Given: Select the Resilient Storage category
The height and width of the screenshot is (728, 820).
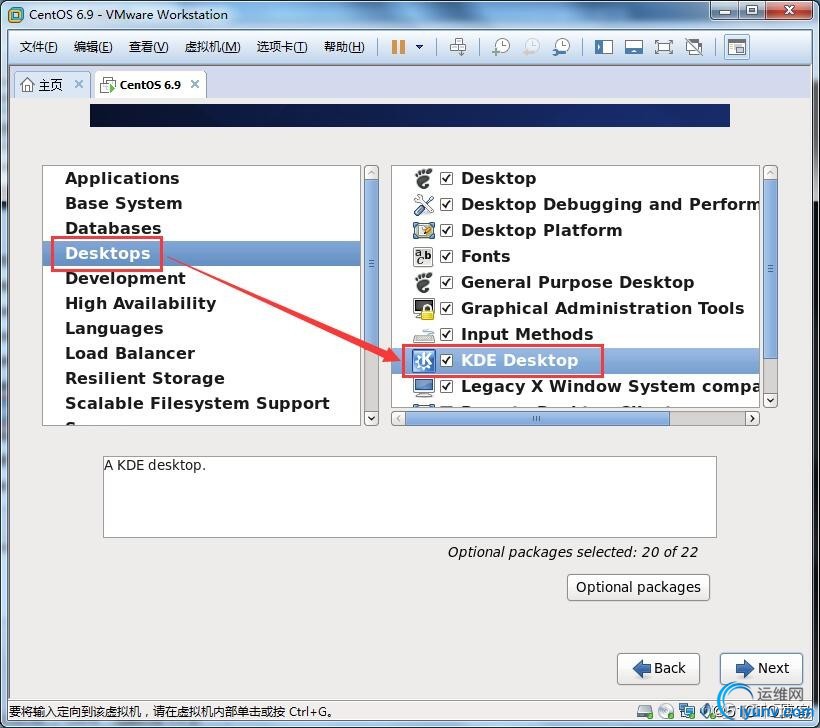Looking at the screenshot, I should (x=201, y=379).
